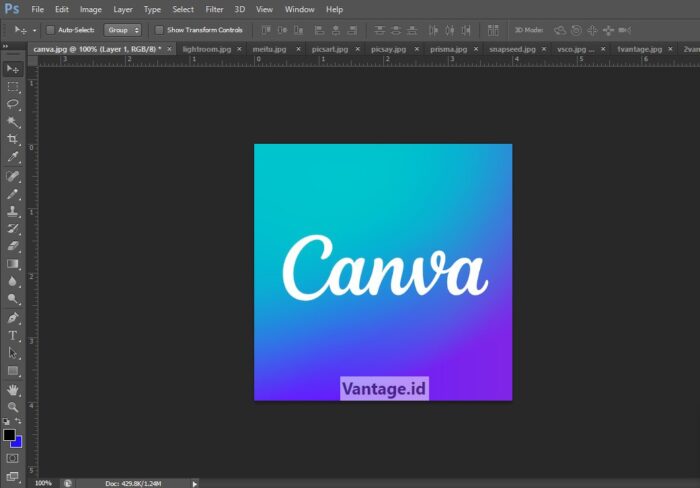Select the Eyedropper tool
Screen dimensions: 700x488
13,157
